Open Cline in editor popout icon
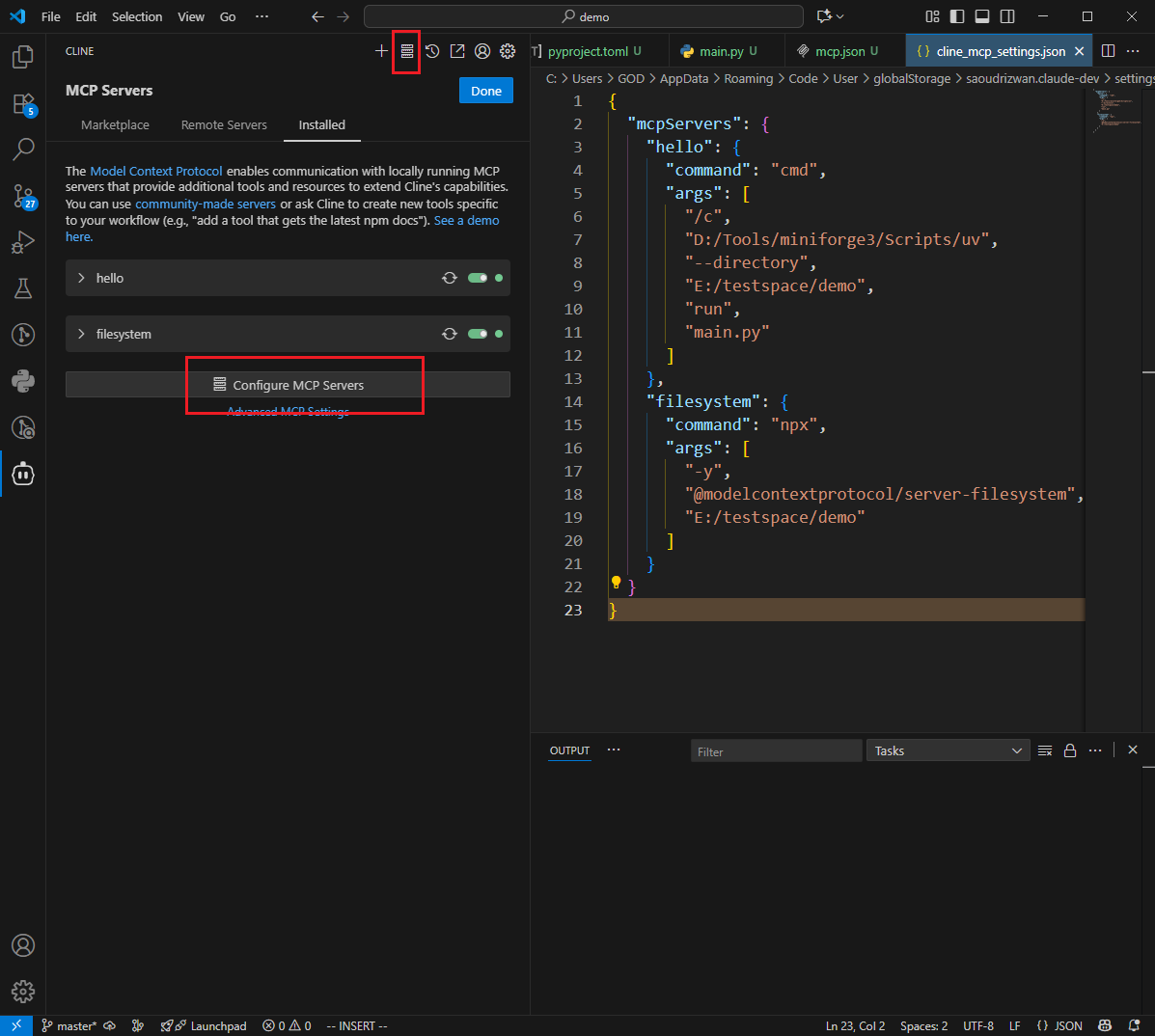1155x1036 pixels. point(457,51)
